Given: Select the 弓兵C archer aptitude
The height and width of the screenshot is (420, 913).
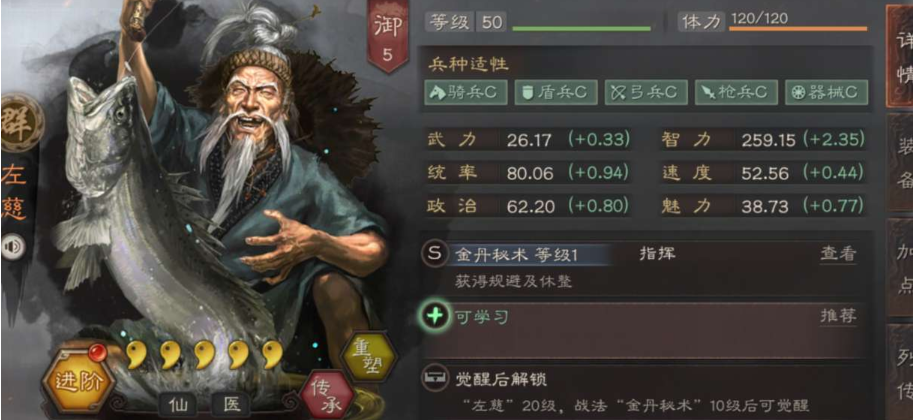Looking at the screenshot, I should (x=646, y=92).
